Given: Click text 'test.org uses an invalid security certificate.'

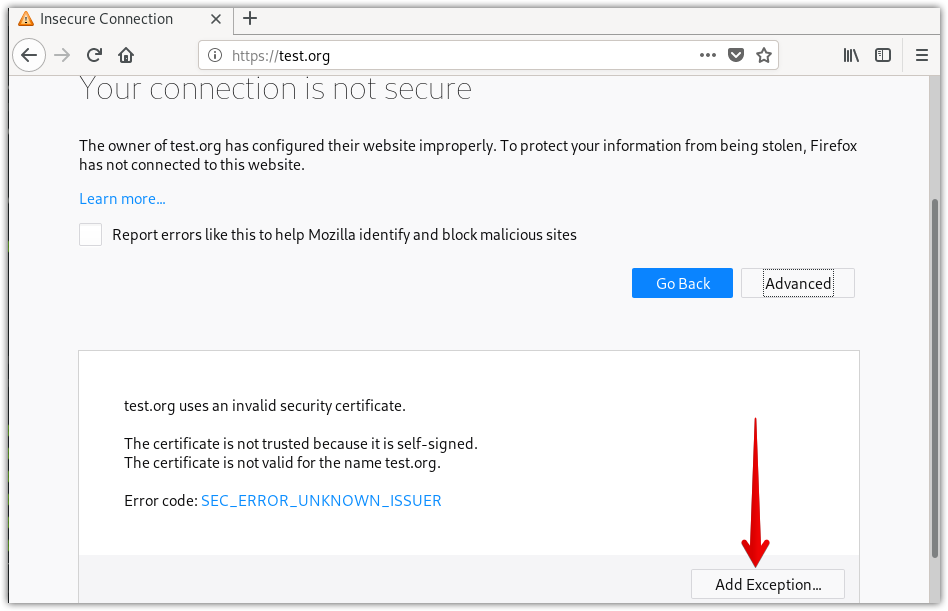Looking at the screenshot, I should point(265,406).
